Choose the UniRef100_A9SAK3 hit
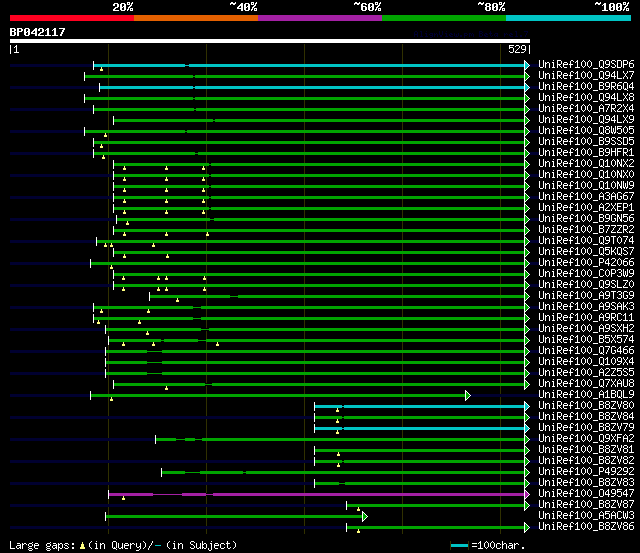640x553 pixels. (586, 307)
